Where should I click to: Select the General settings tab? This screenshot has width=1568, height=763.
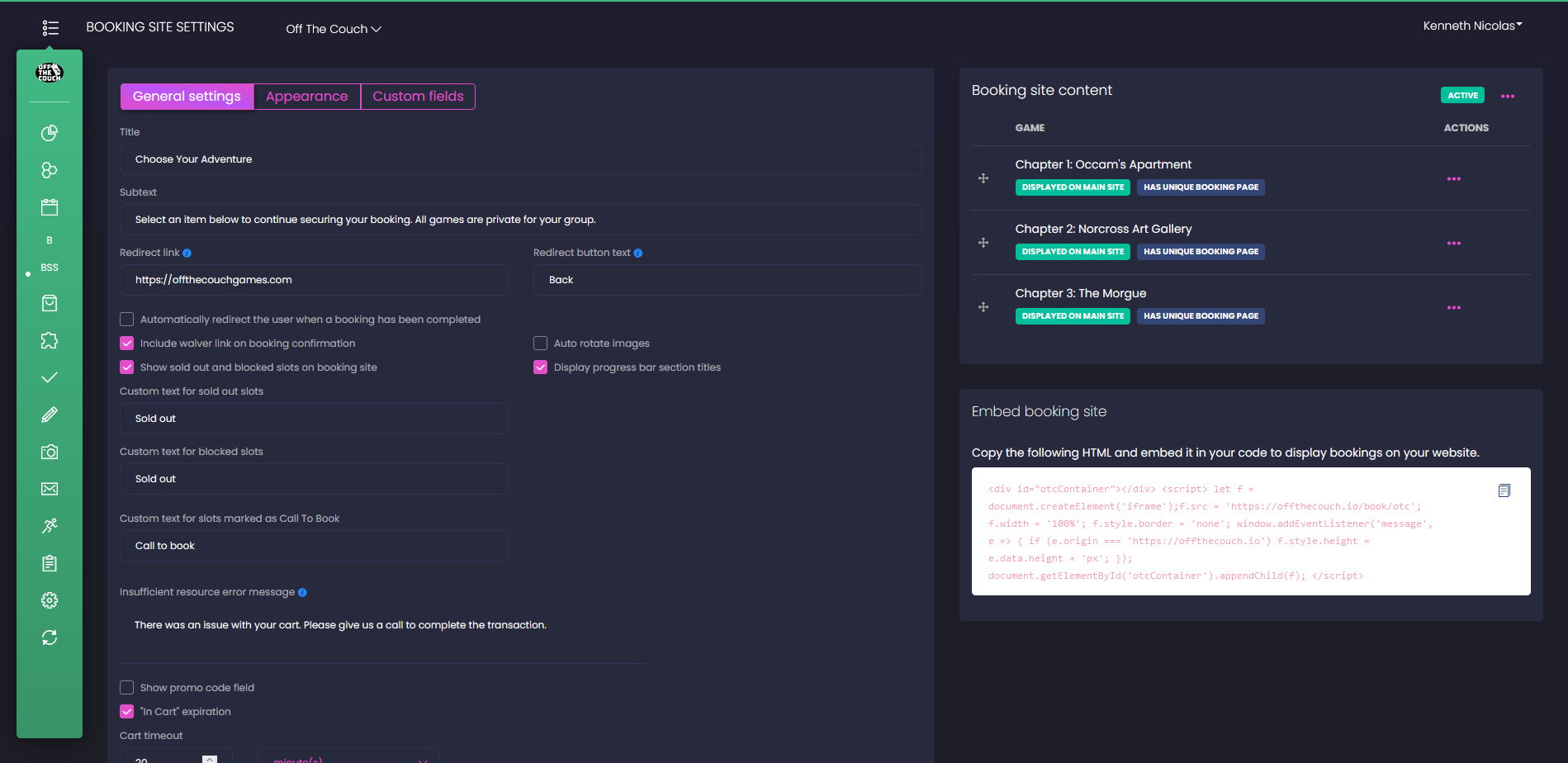click(187, 97)
